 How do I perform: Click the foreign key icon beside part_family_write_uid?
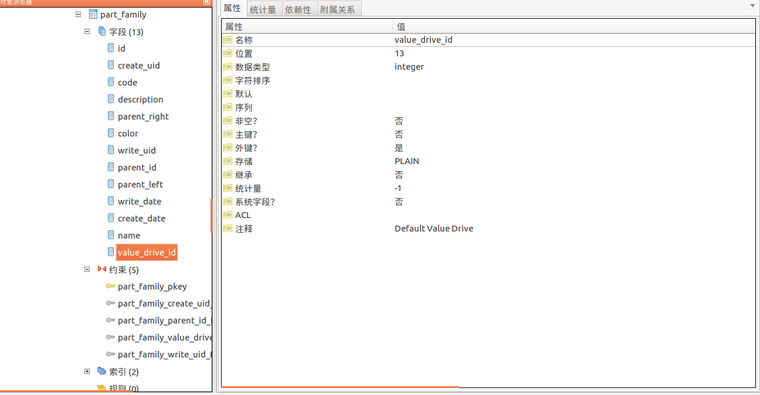[111, 354]
